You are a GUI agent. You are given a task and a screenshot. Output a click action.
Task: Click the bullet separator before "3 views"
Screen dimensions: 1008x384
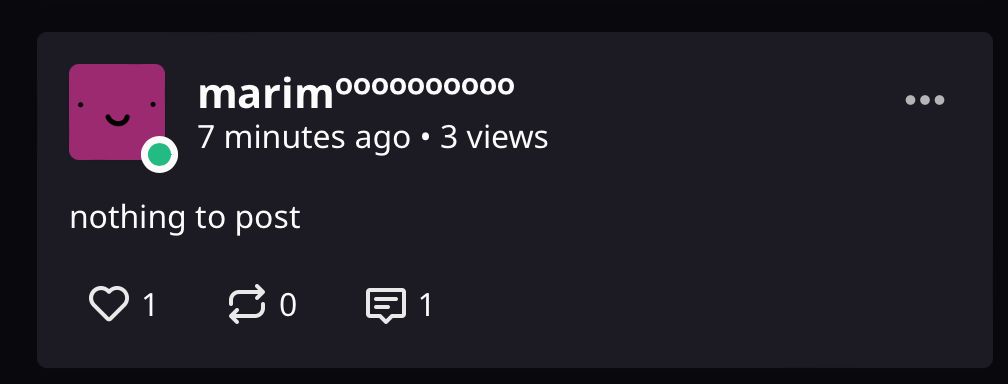click(x=426, y=138)
